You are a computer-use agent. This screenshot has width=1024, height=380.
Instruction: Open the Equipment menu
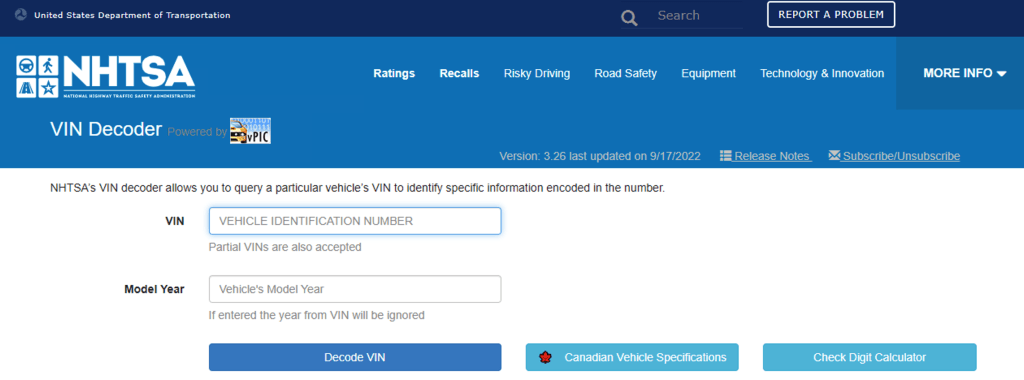pos(709,73)
